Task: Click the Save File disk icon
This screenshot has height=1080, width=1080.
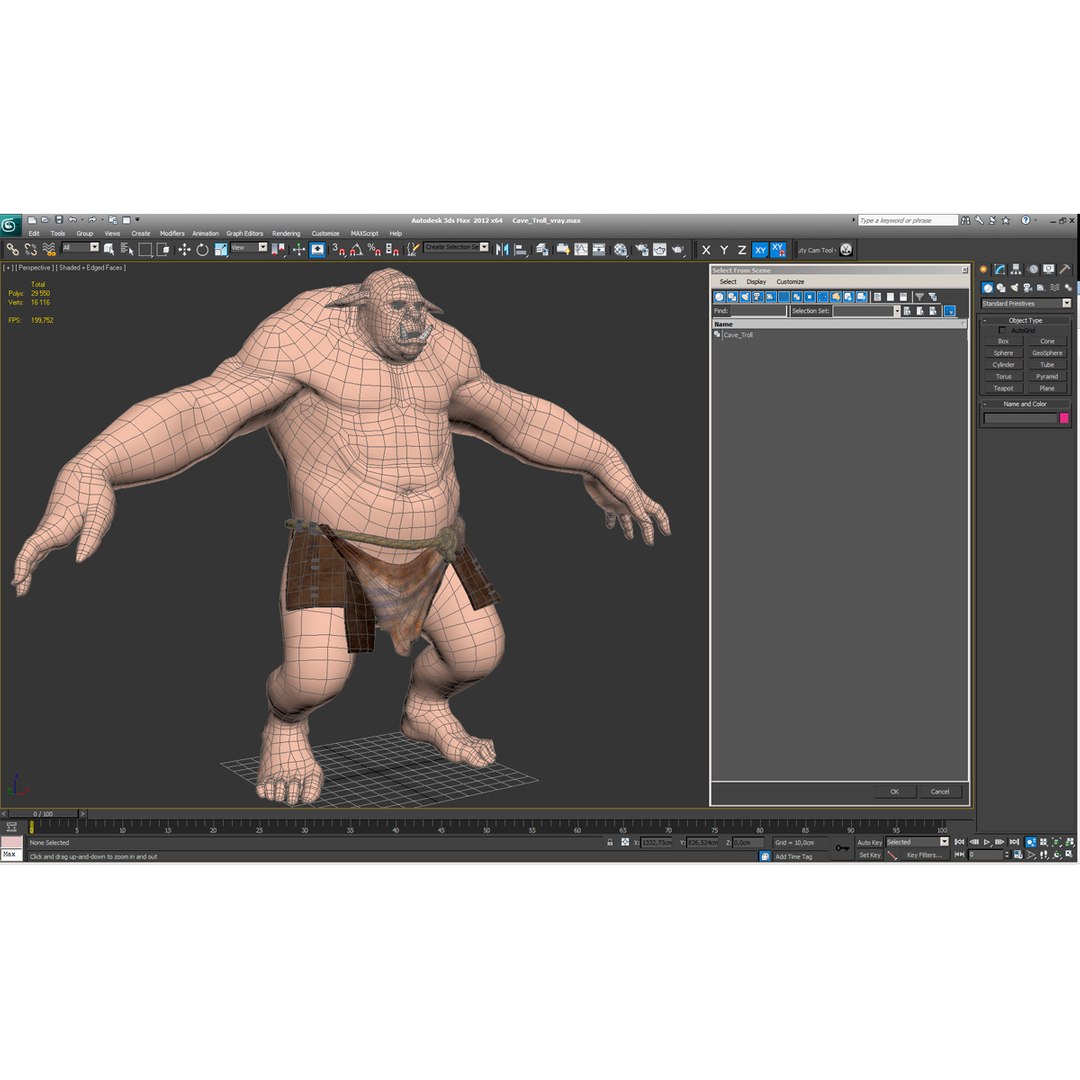Action: coord(59,220)
